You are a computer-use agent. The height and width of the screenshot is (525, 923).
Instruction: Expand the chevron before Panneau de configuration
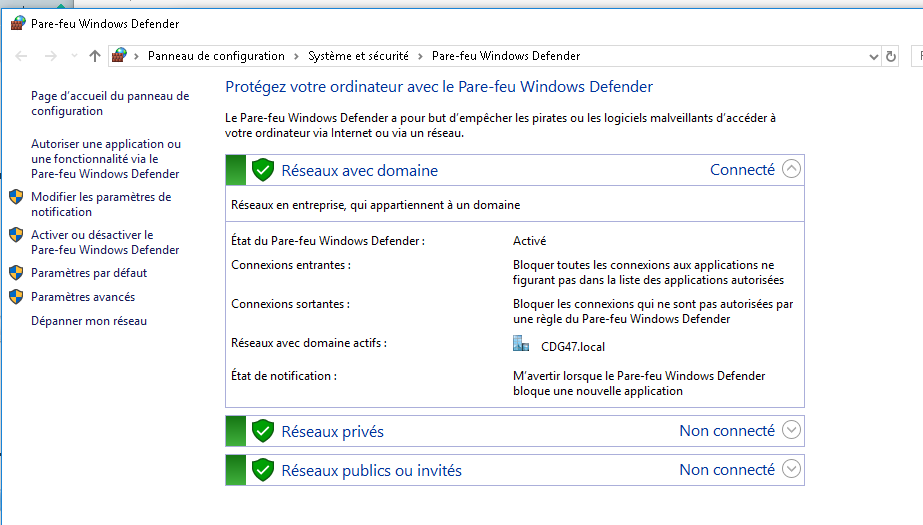[x=137, y=56]
